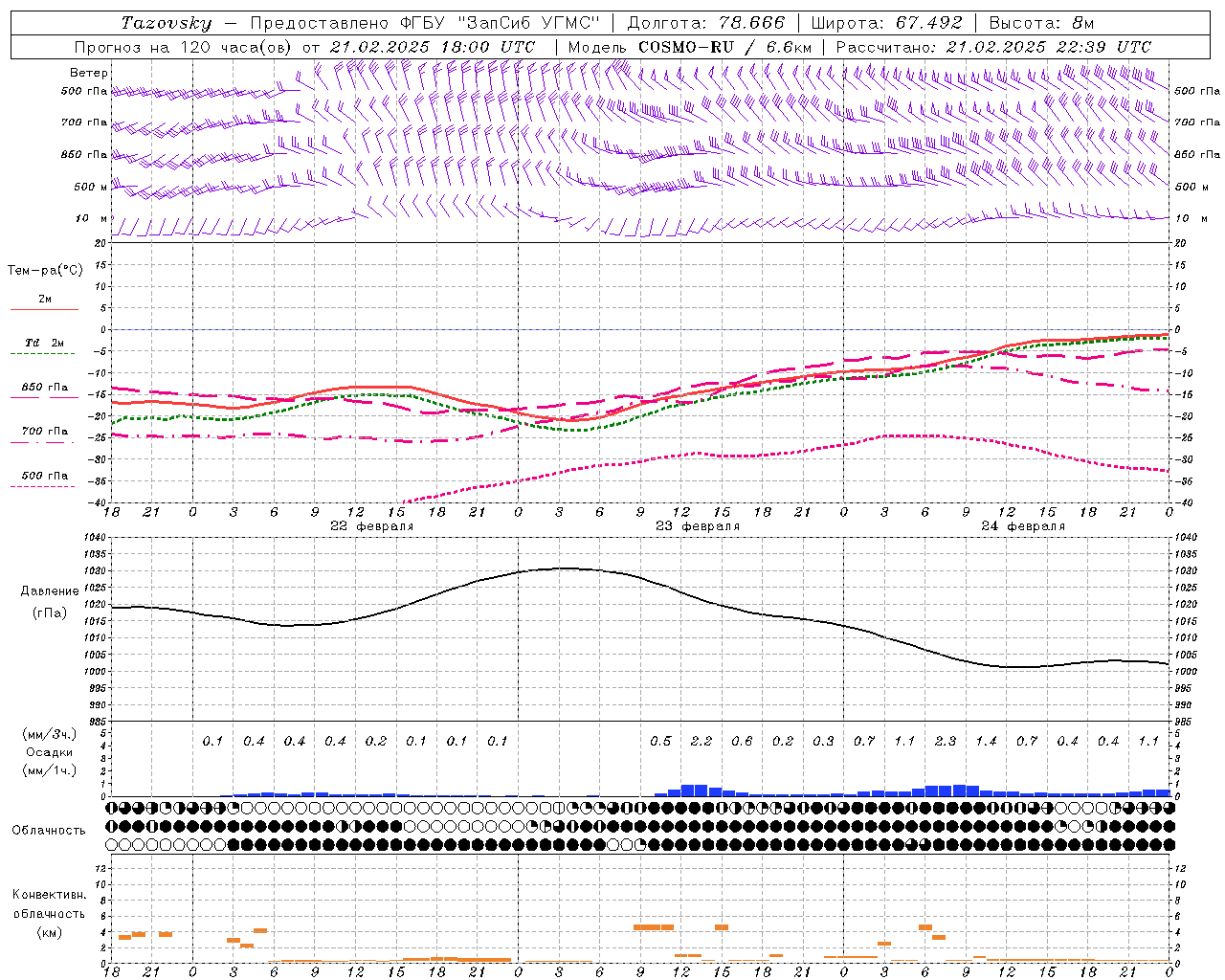Viewport: 1225px width, 980px height.
Task: Click the elevation label Высота: 8м
Action: pos(1042,23)
